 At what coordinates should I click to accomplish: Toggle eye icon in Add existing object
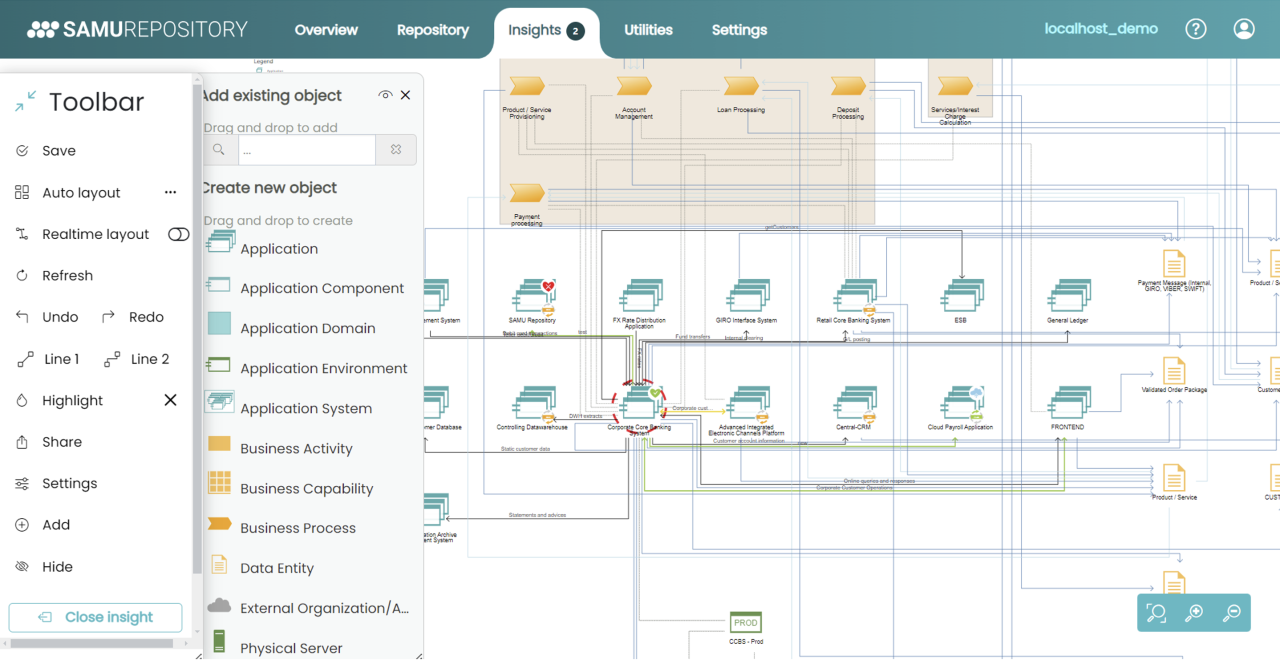[x=385, y=95]
